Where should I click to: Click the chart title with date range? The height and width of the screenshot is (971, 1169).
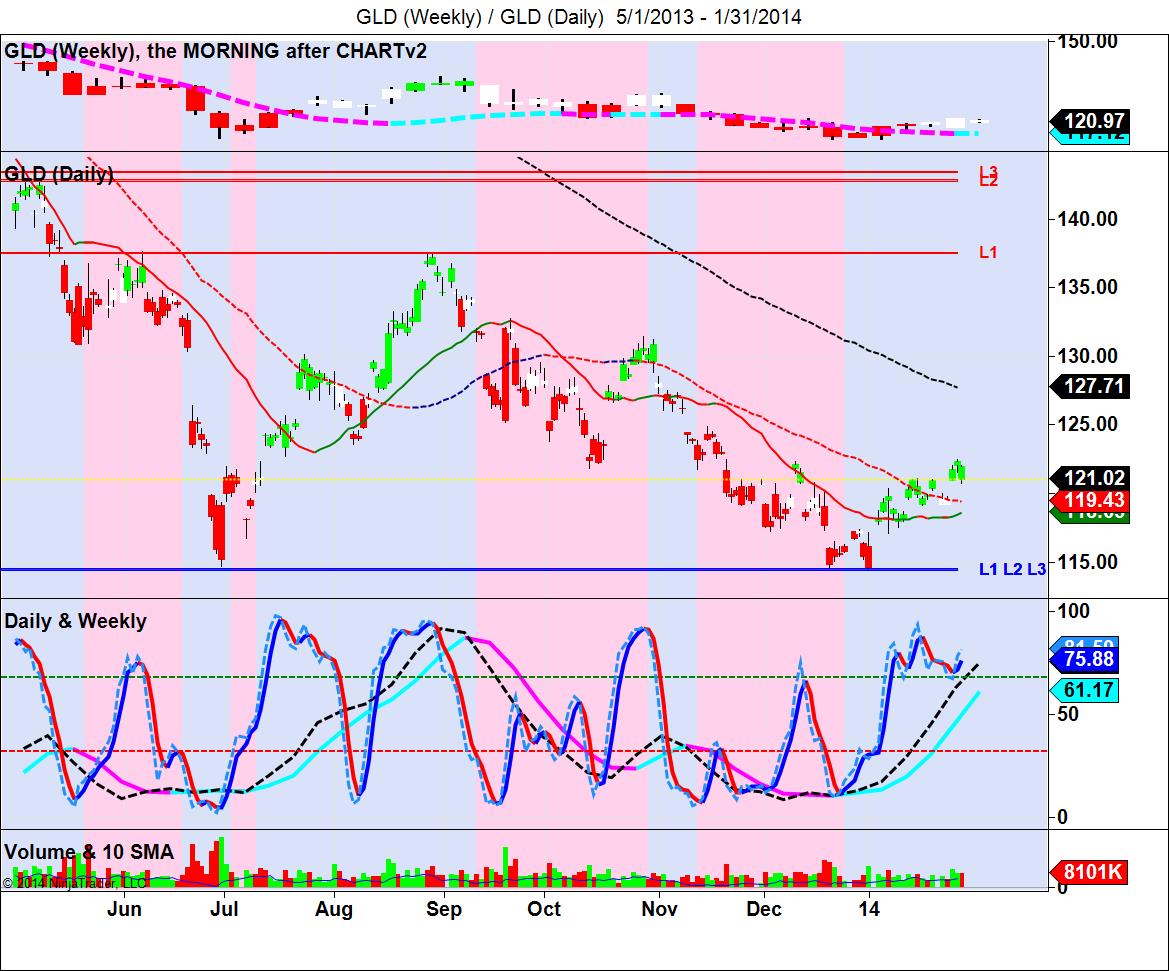[x=579, y=16]
